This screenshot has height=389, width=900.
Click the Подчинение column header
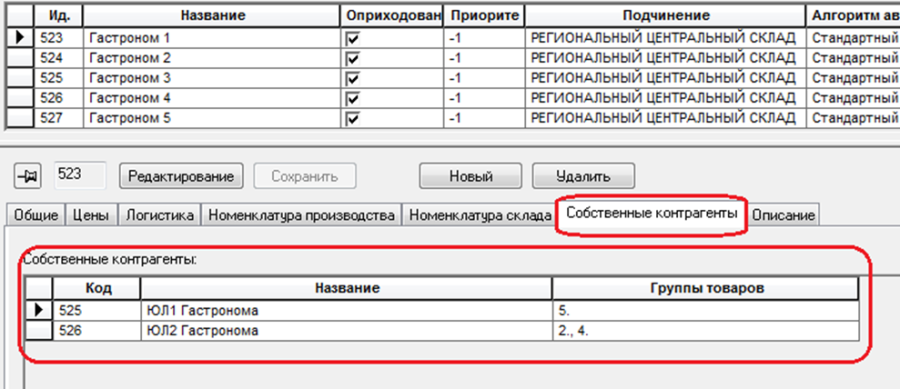(x=666, y=16)
